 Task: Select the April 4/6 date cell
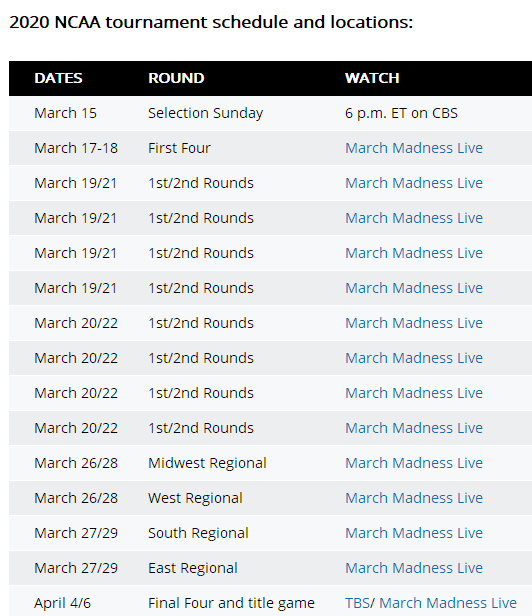tap(62, 603)
